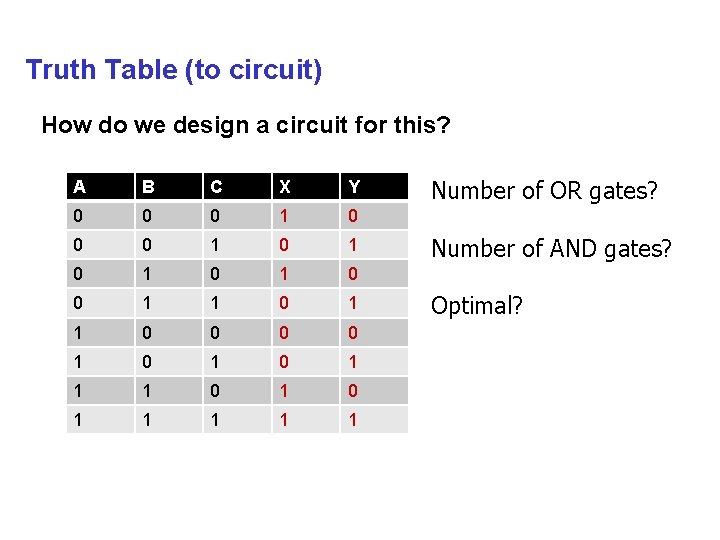Click the "How do we design a circuit" question
Image resolution: width=720 pixels, height=540 pixels.
coord(246,126)
